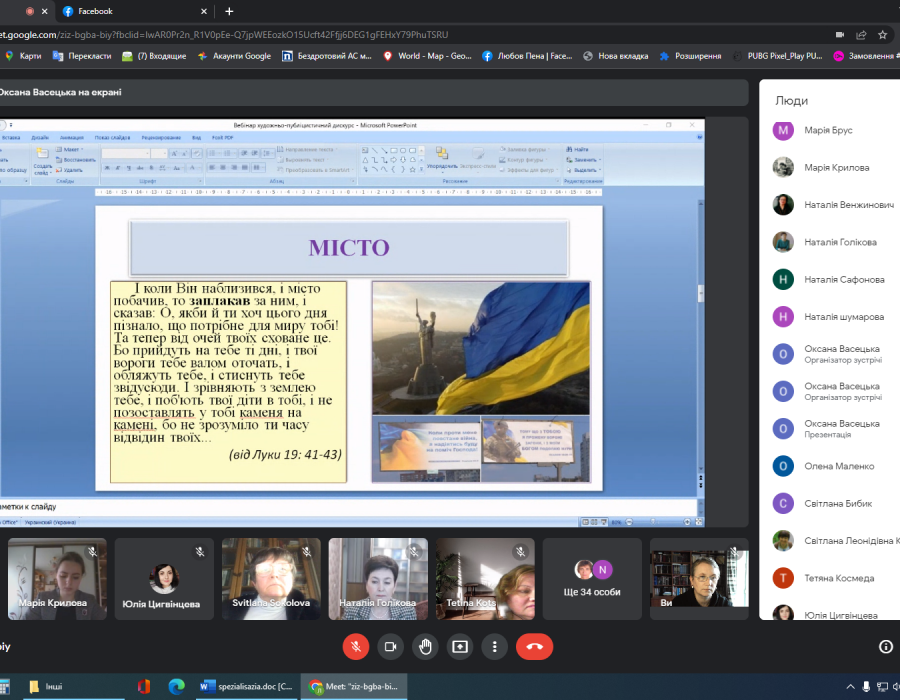The height and width of the screenshot is (700, 900).
Task: Open a new browser tab with plus icon
Action: pyautogui.click(x=229, y=11)
